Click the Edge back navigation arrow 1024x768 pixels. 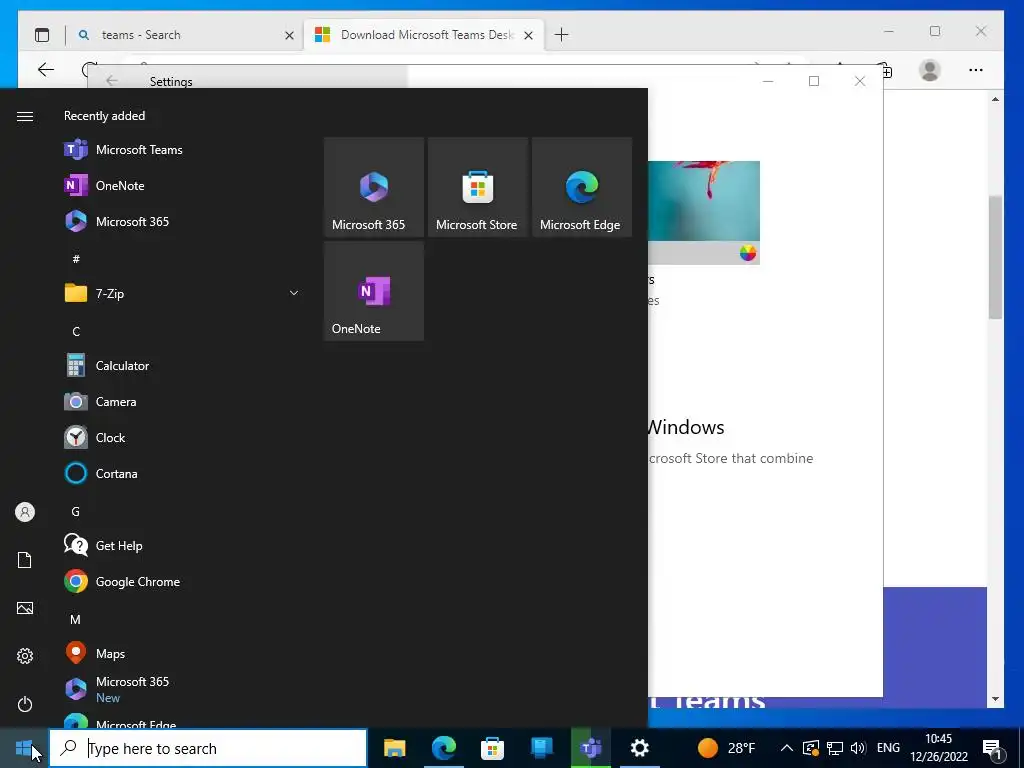[x=46, y=69]
